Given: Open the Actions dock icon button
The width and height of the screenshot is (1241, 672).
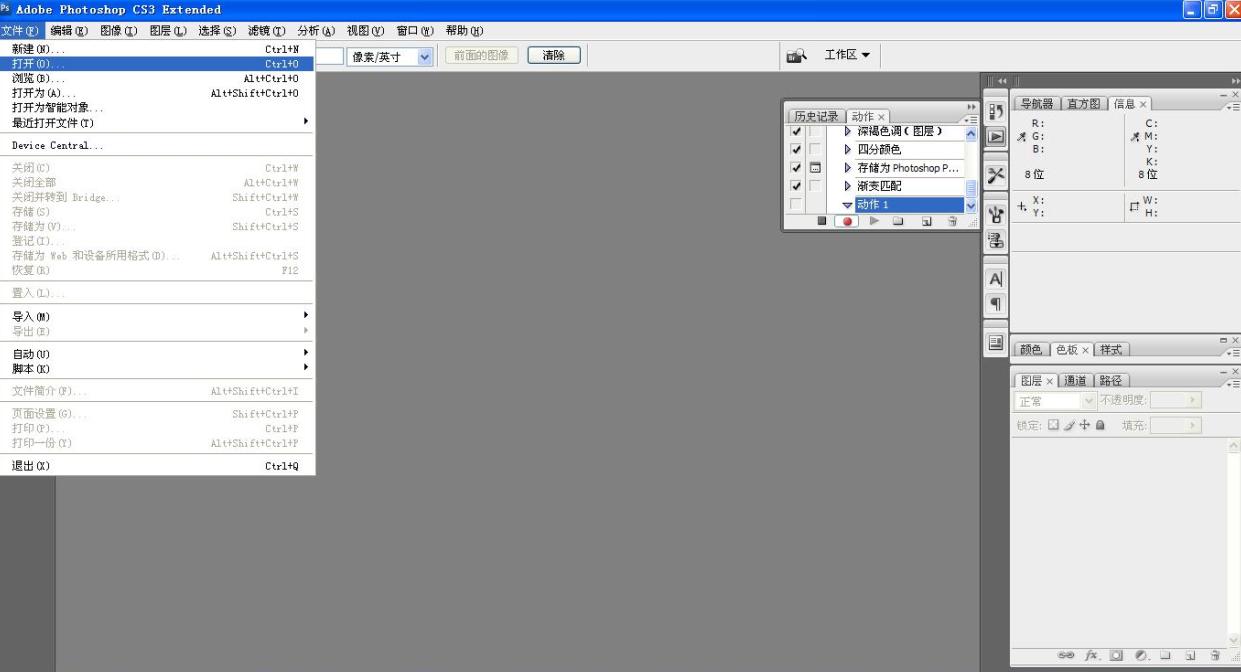Looking at the screenshot, I should (x=996, y=137).
